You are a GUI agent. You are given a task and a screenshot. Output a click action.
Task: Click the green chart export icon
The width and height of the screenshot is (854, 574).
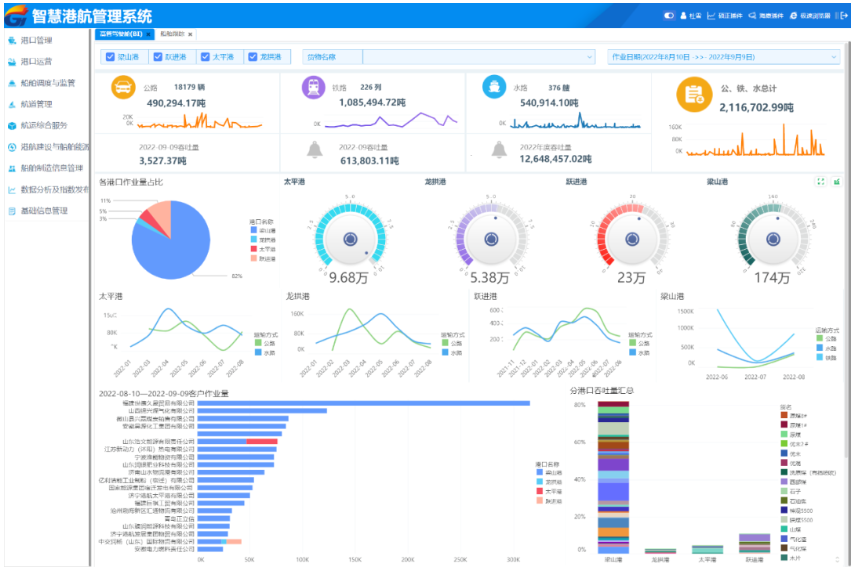click(836, 182)
